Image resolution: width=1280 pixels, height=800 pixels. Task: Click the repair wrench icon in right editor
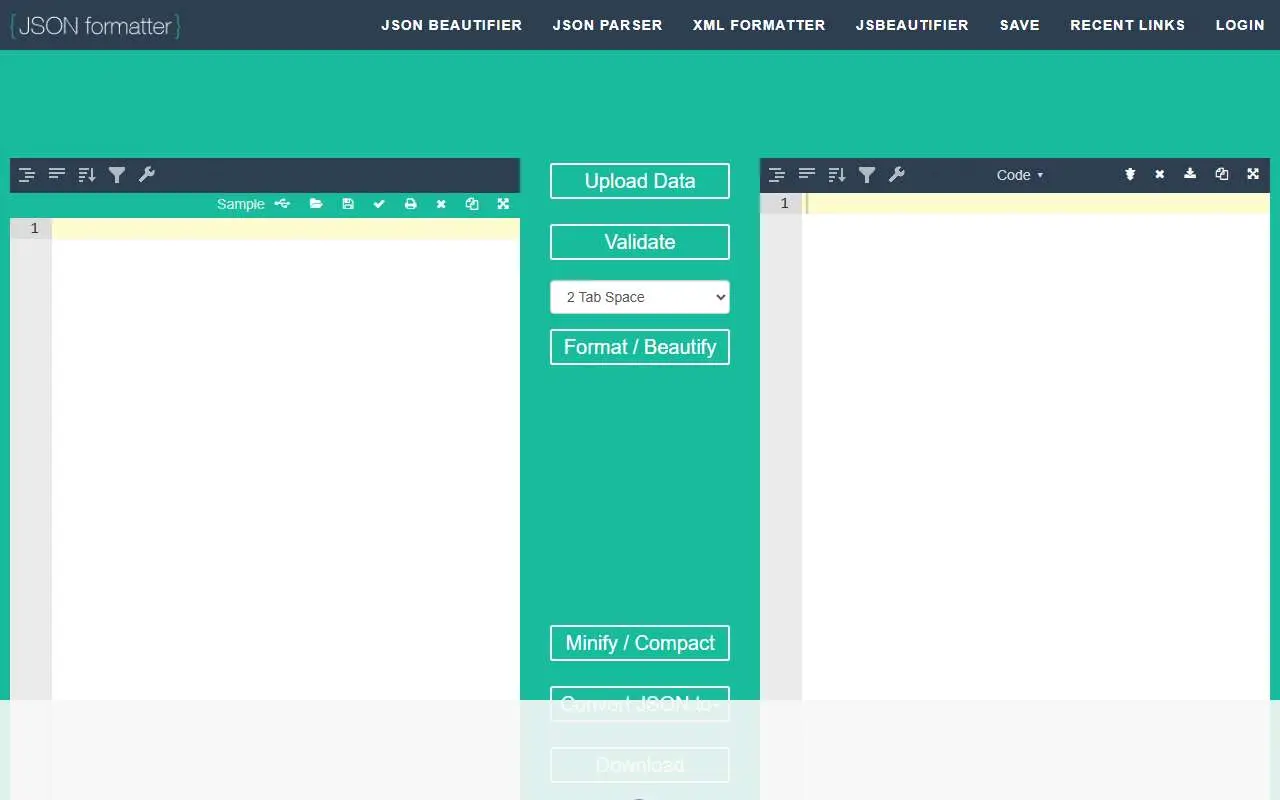click(x=897, y=175)
